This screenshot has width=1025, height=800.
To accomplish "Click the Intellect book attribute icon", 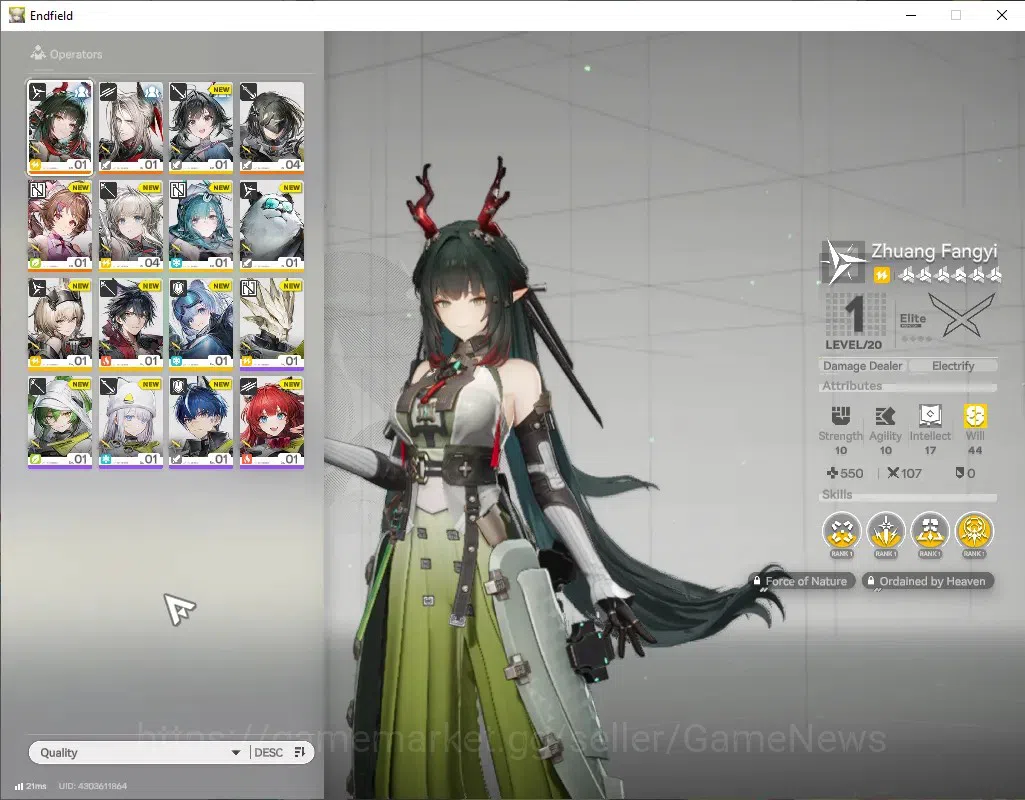I will point(930,416).
